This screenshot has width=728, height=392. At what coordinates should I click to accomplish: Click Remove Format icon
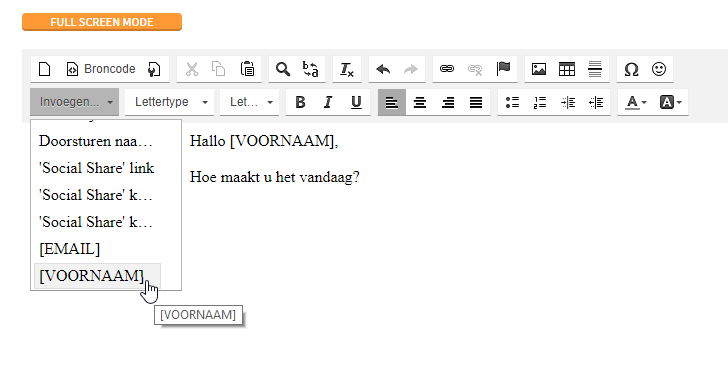[x=346, y=69]
